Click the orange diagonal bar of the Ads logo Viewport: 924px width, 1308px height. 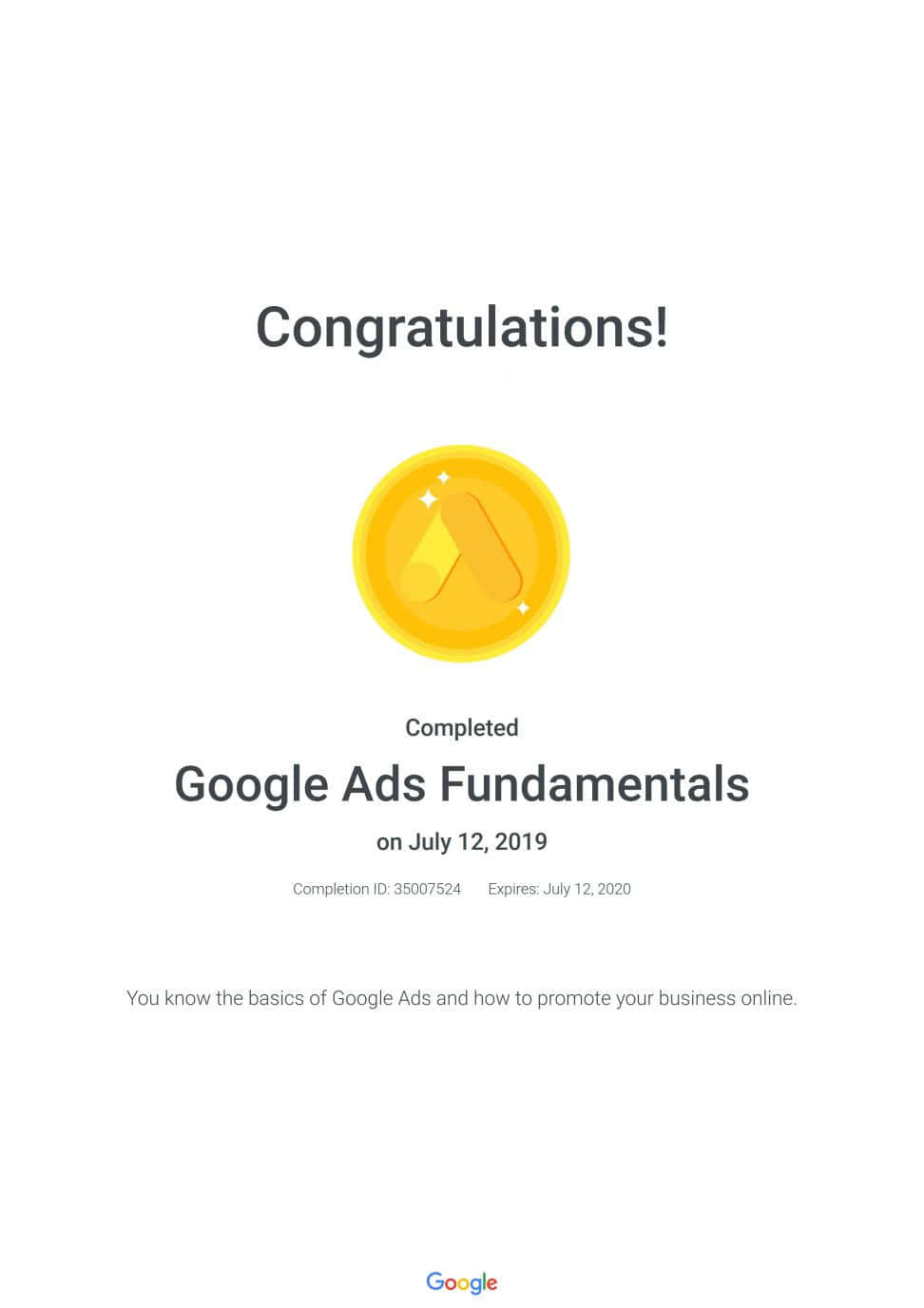(x=483, y=547)
